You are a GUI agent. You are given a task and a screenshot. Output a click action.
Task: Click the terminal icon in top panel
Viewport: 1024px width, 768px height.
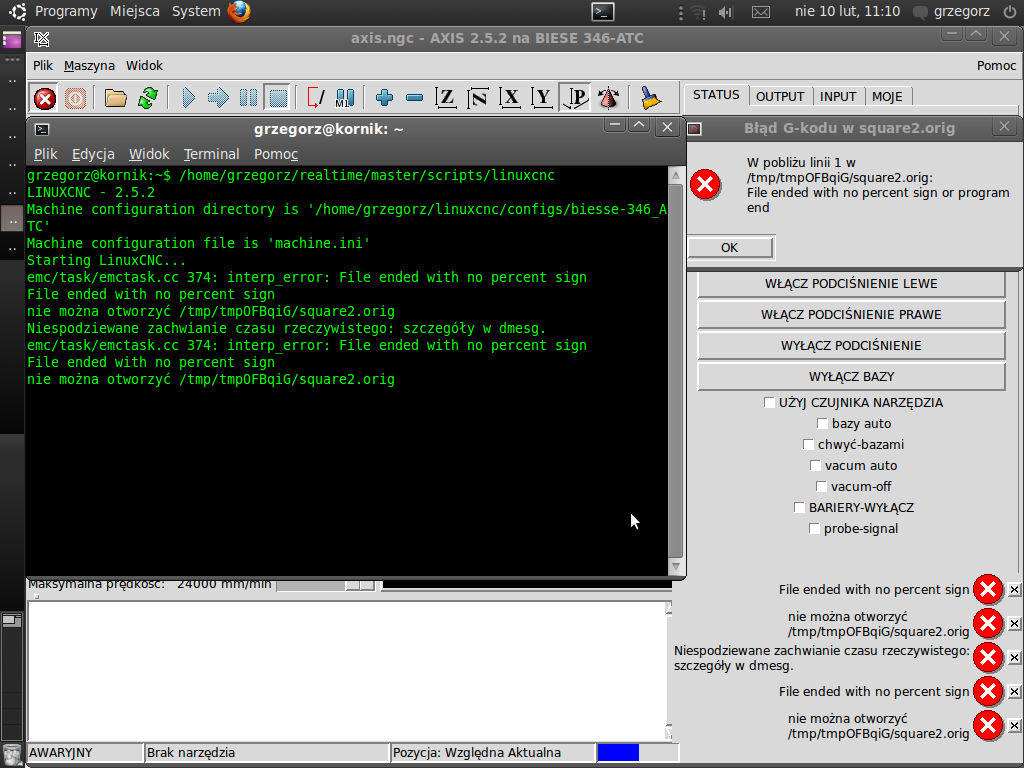pos(603,11)
